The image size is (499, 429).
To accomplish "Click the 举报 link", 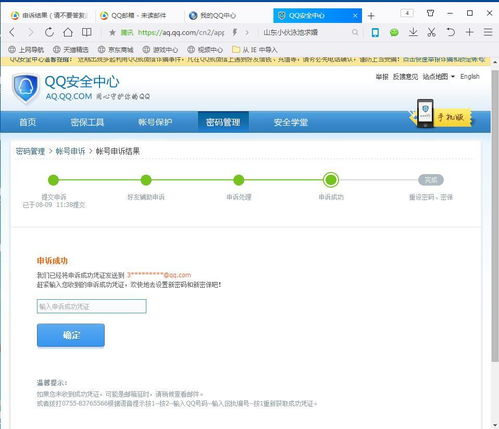I will [x=382, y=77].
